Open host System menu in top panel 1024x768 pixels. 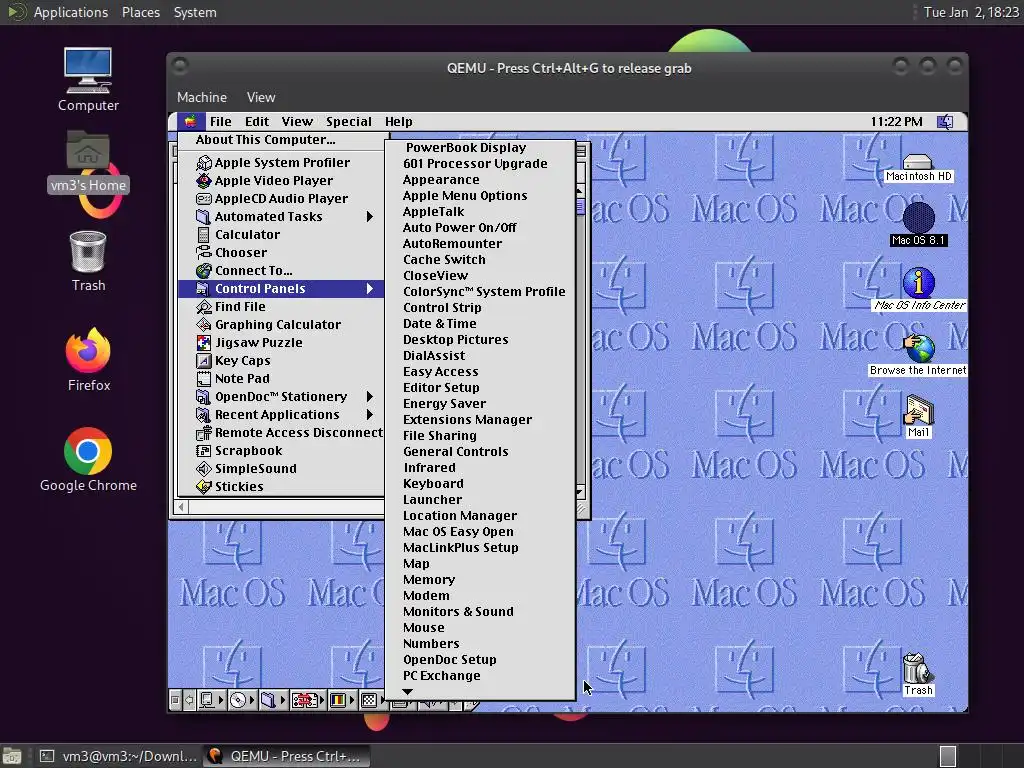tap(195, 12)
